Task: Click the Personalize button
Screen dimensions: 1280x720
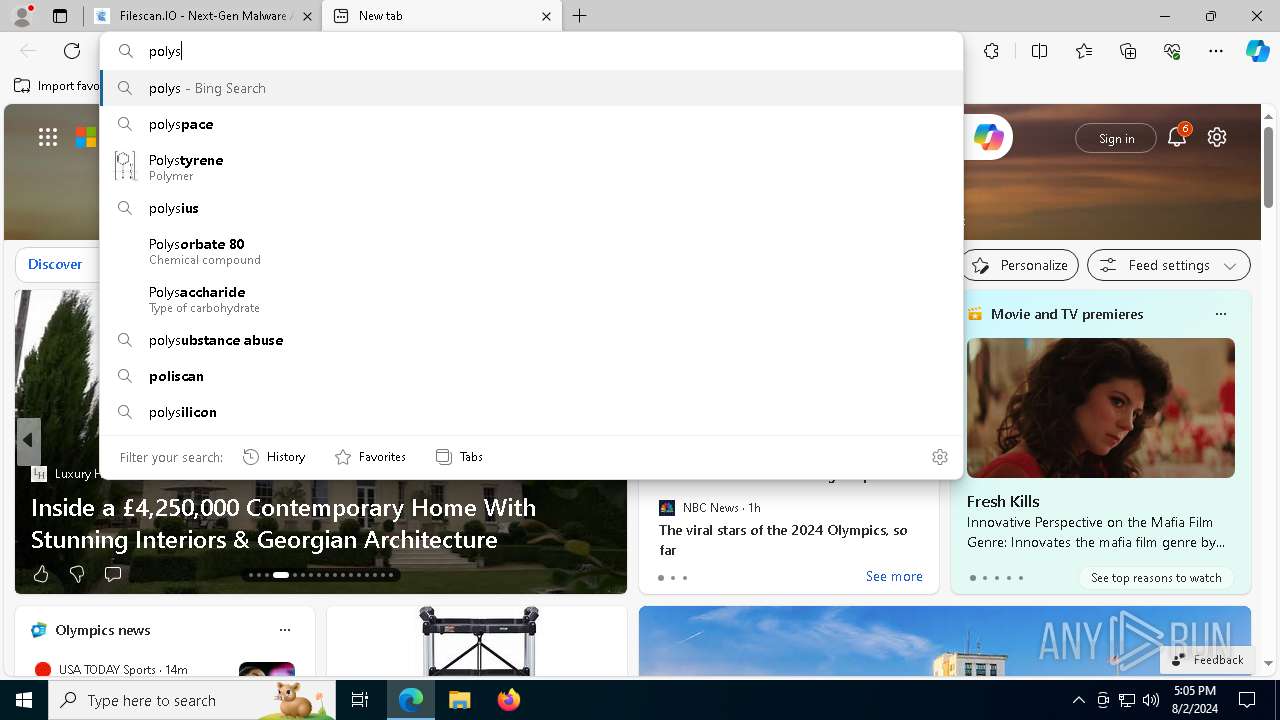Action: tap(1020, 265)
